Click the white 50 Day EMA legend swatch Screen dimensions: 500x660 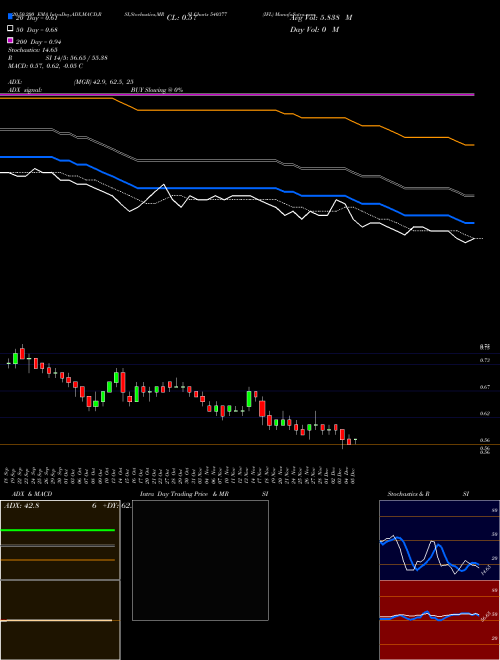tap(10, 28)
